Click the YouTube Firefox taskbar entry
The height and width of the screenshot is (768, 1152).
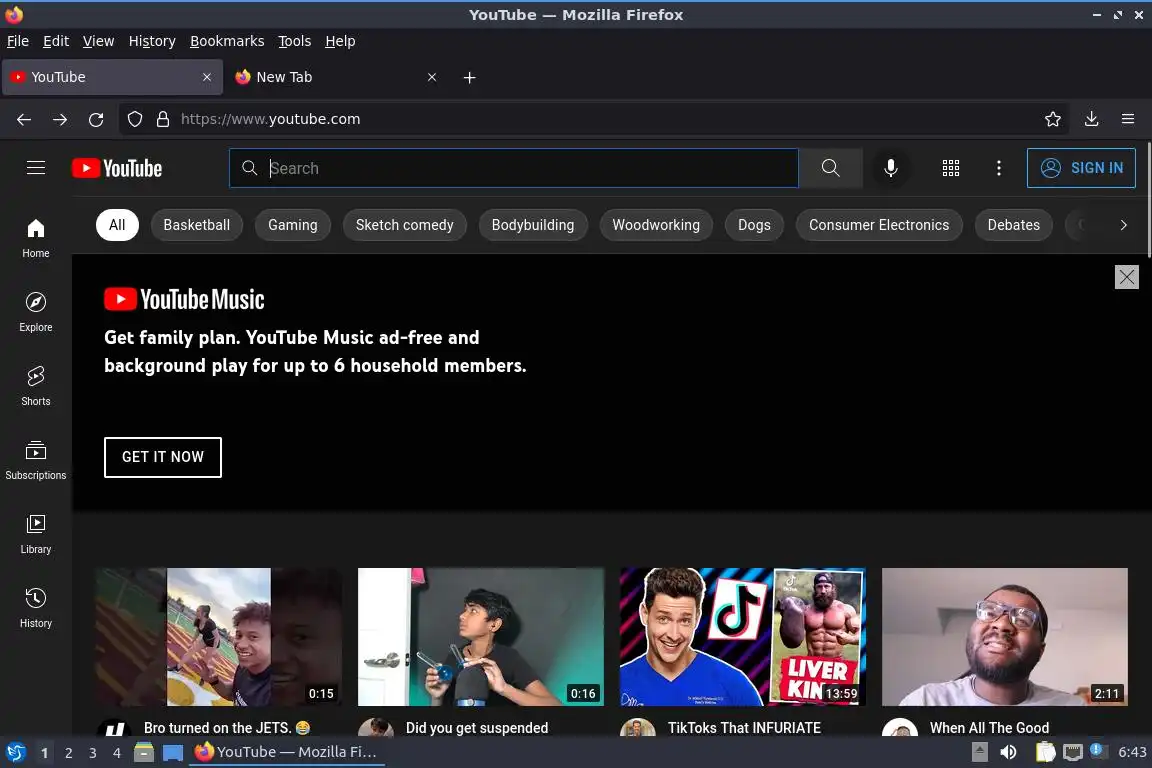pyautogui.click(x=287, y=753)
